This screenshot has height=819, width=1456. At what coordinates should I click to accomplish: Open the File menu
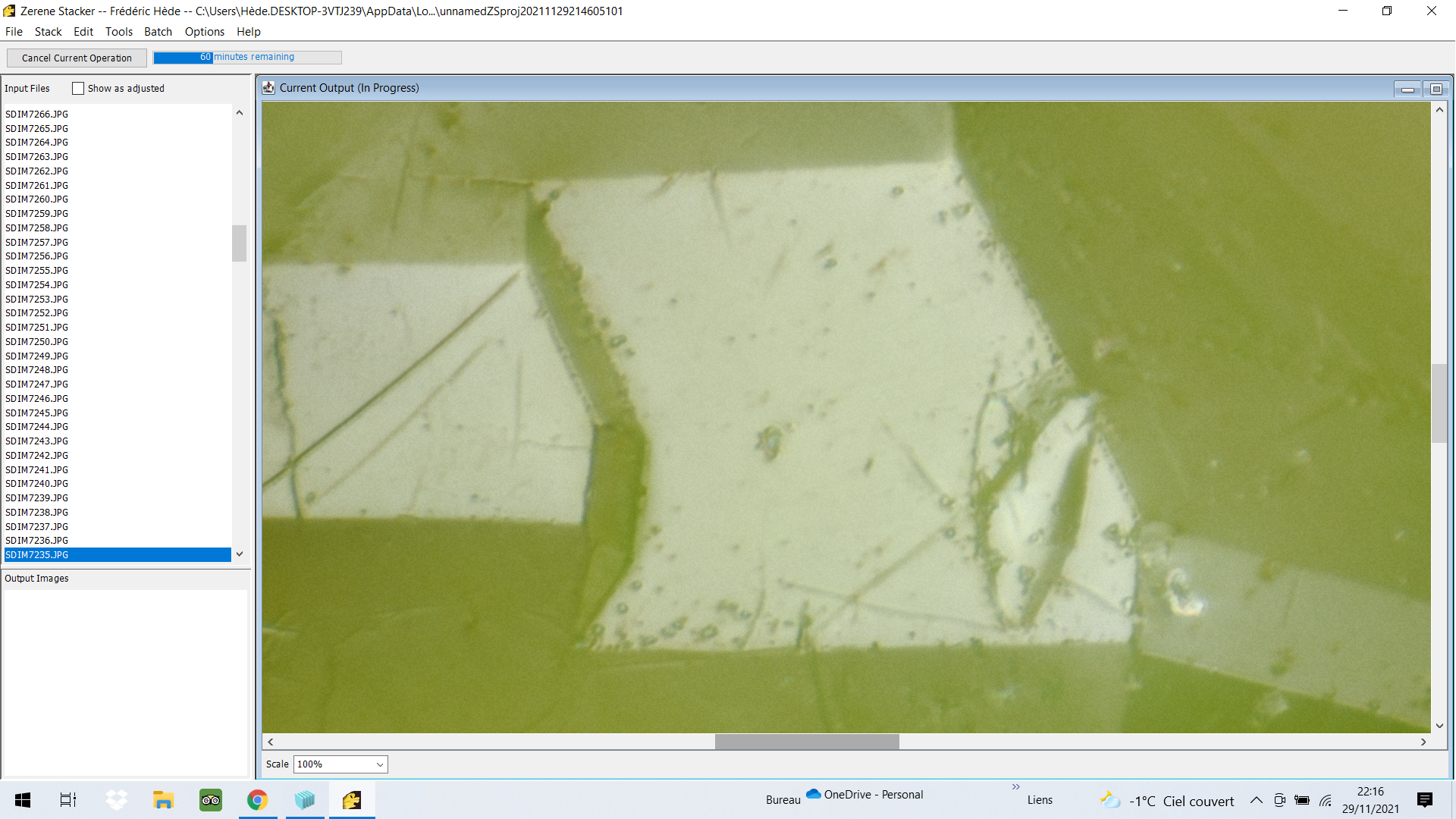click(14, 32)
